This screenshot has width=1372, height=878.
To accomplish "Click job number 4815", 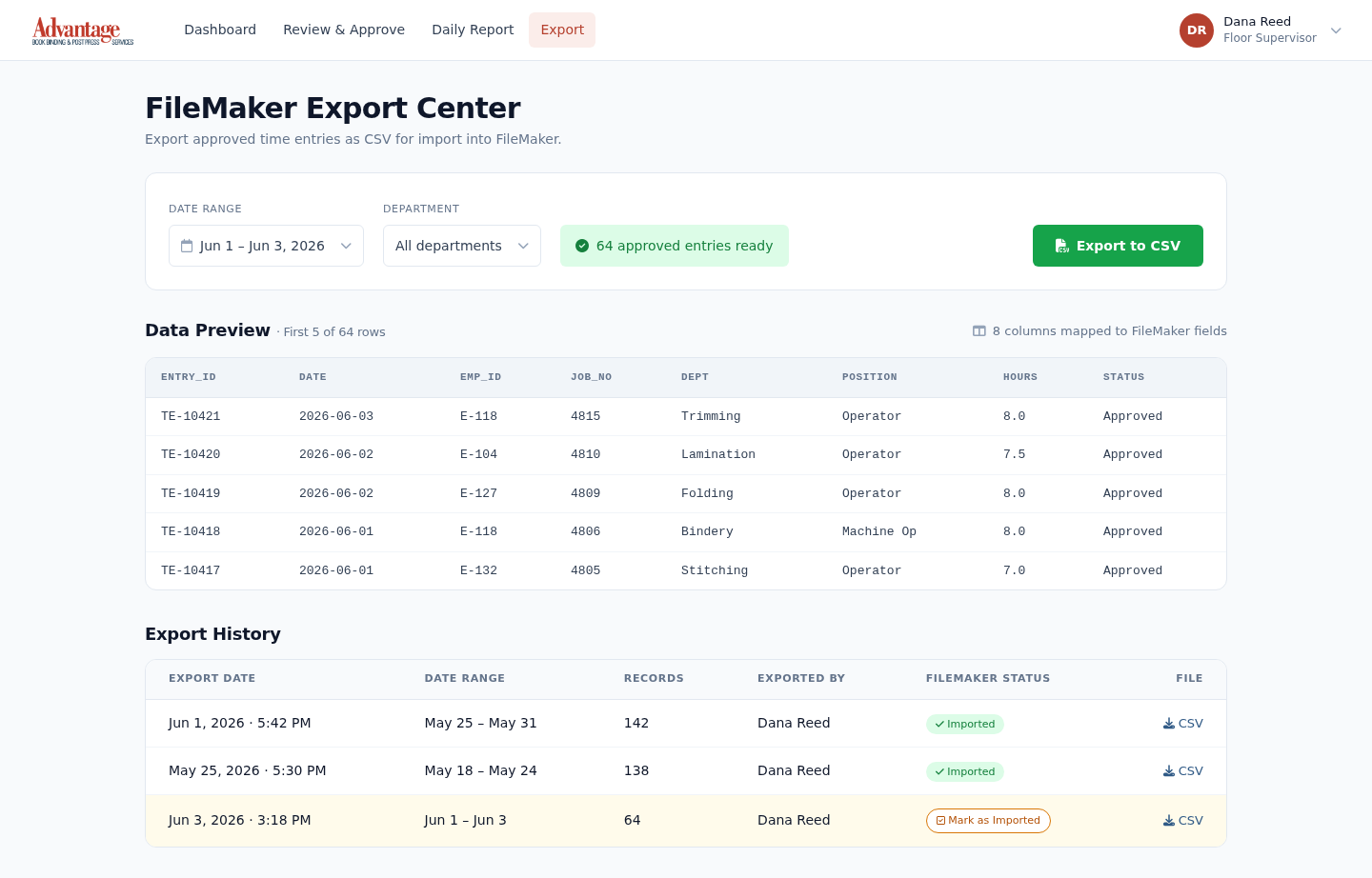I will click(585, 416).
